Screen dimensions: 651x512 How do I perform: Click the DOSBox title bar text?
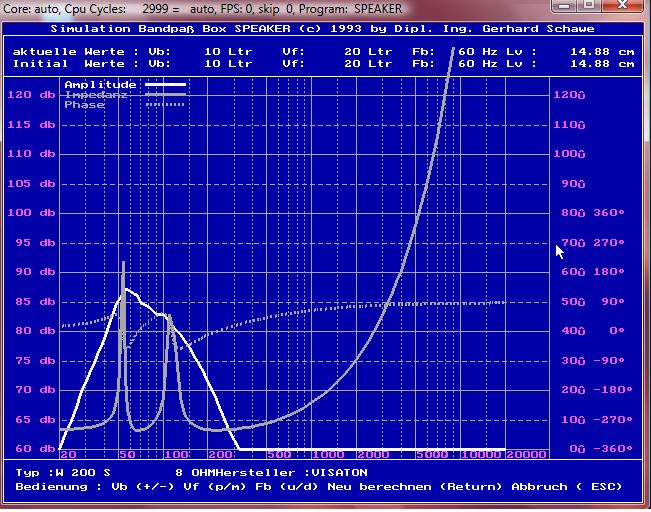(203, 9)
